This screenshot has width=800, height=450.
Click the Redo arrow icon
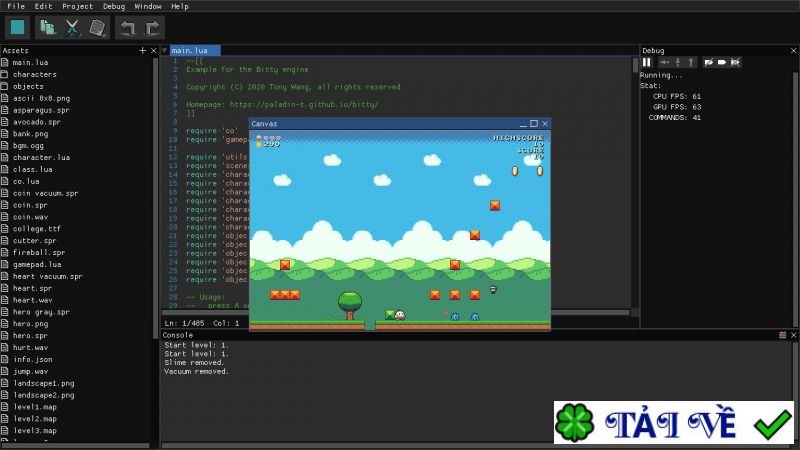click(x=152, y=28)
